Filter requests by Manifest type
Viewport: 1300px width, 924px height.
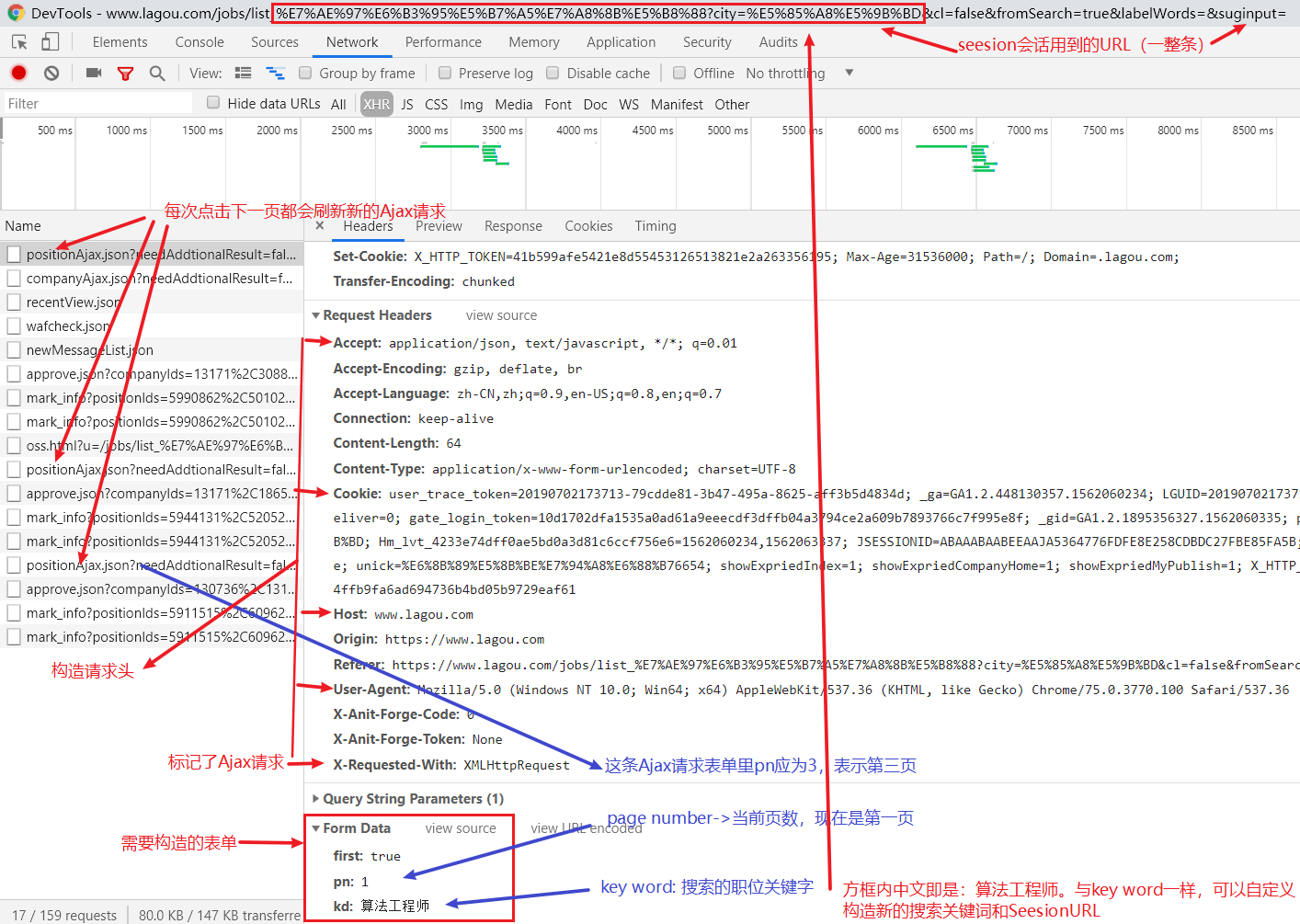(677, 104)
